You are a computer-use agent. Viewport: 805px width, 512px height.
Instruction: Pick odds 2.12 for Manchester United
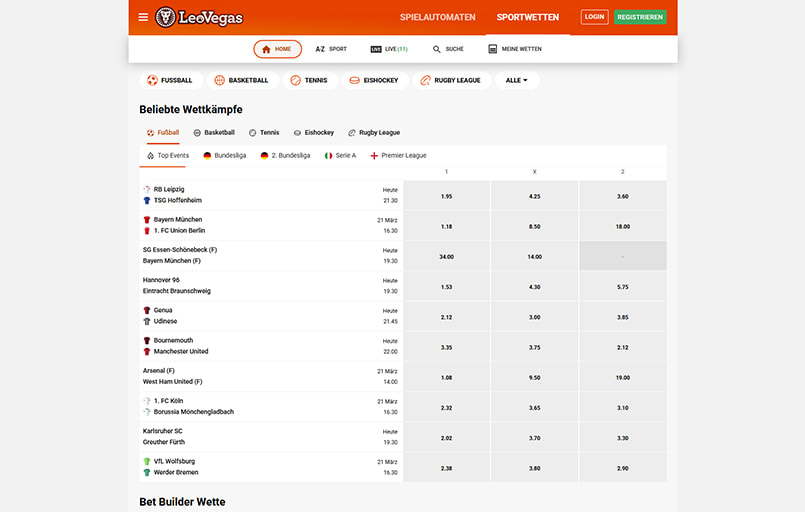click(x=623, y=348)
